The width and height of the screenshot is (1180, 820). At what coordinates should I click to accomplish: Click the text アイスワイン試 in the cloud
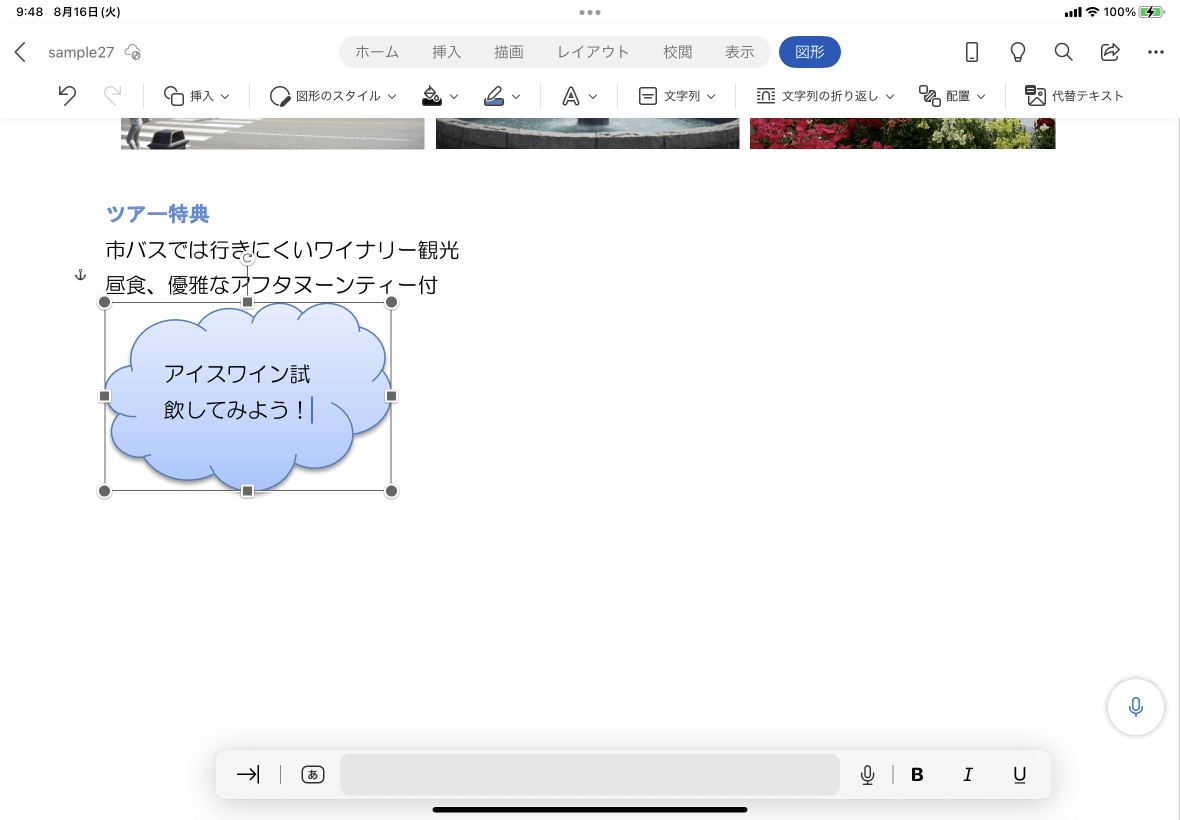coord(237,374)
